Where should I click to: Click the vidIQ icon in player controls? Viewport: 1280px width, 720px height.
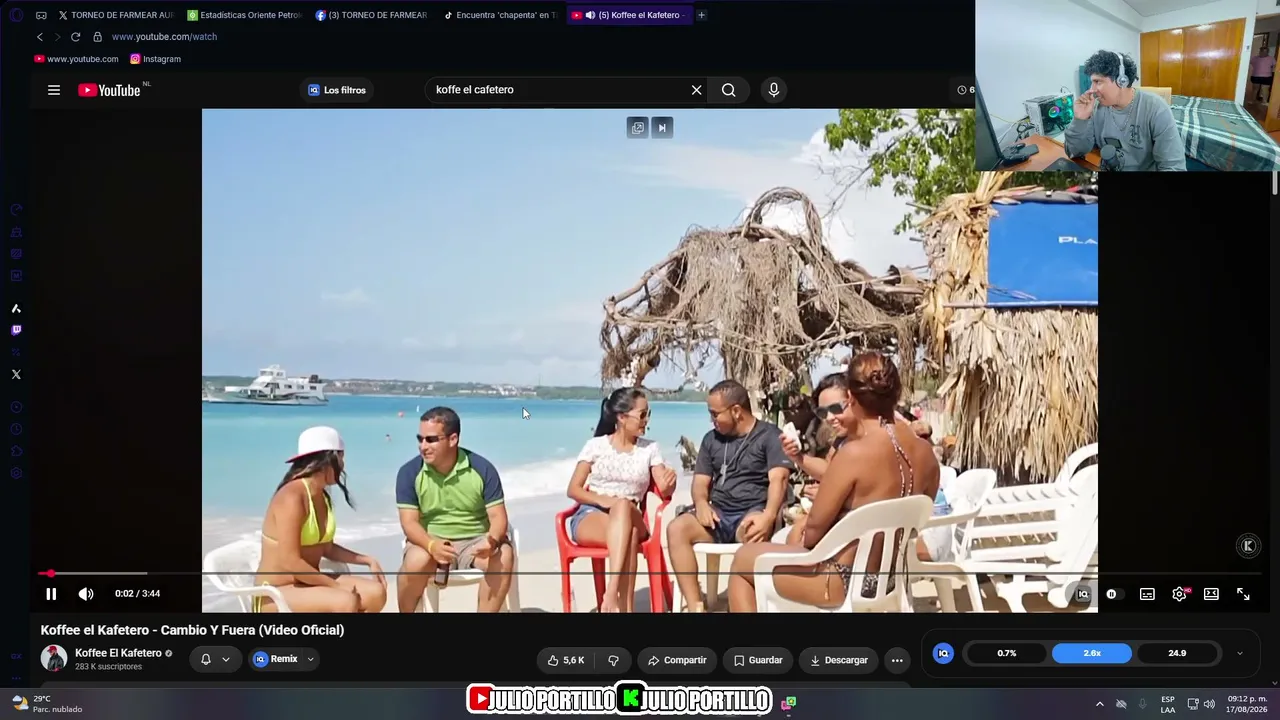click(1082, 594)
